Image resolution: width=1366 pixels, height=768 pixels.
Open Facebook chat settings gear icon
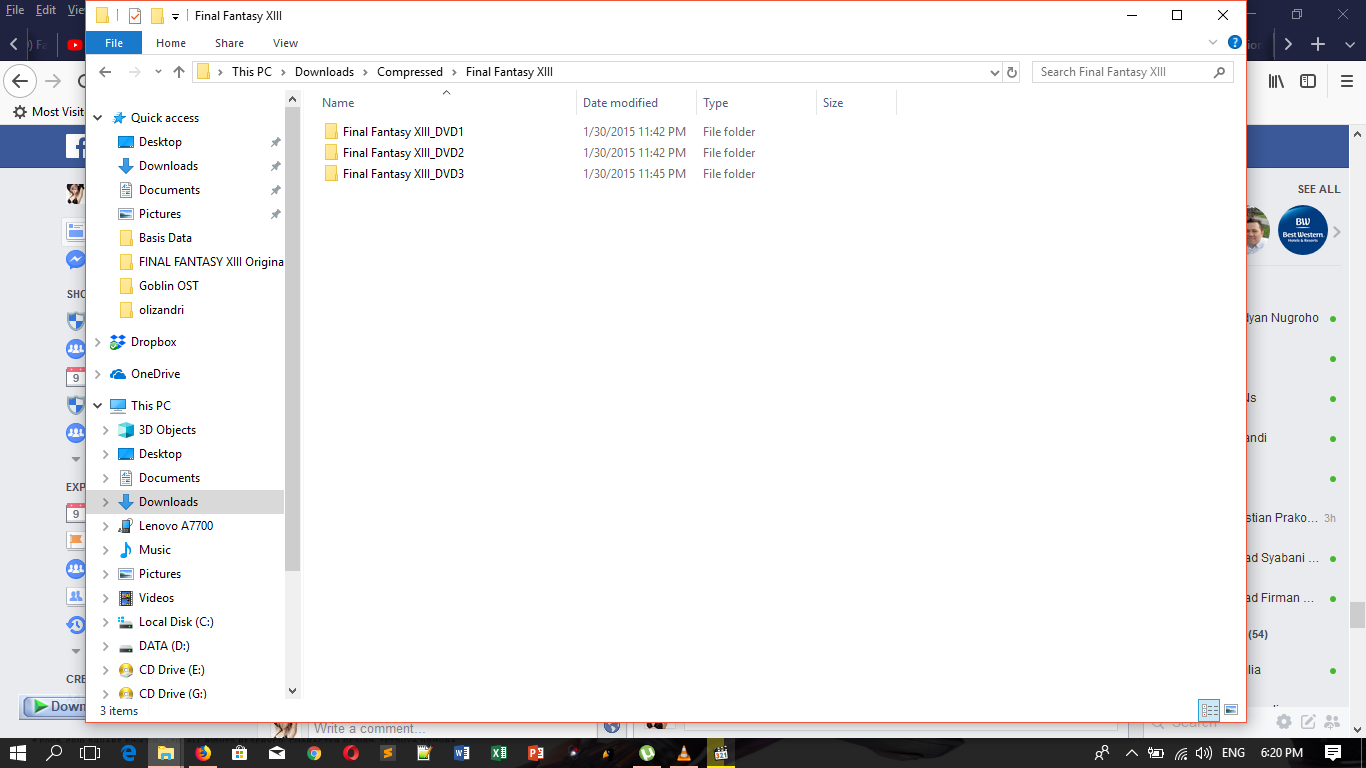(x=1283, y=721)
